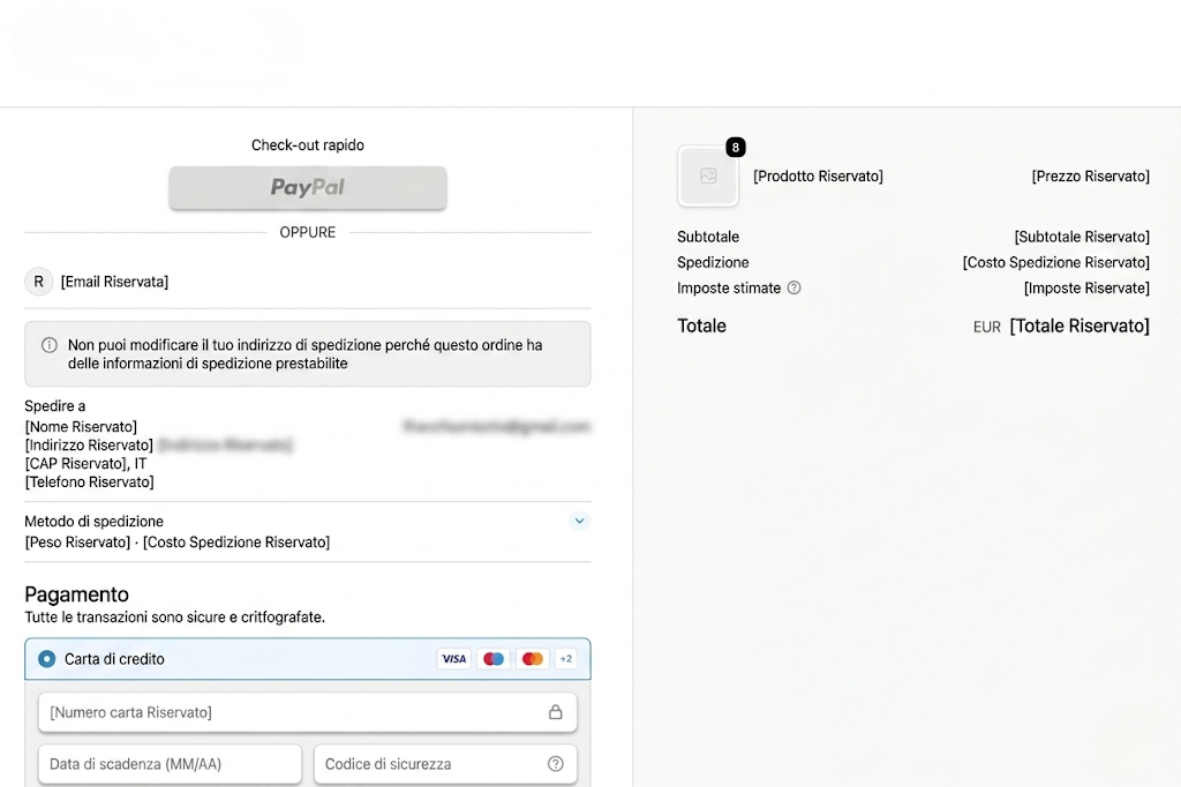
Task: Click the round R account avatar
Action: coord(39,282)
